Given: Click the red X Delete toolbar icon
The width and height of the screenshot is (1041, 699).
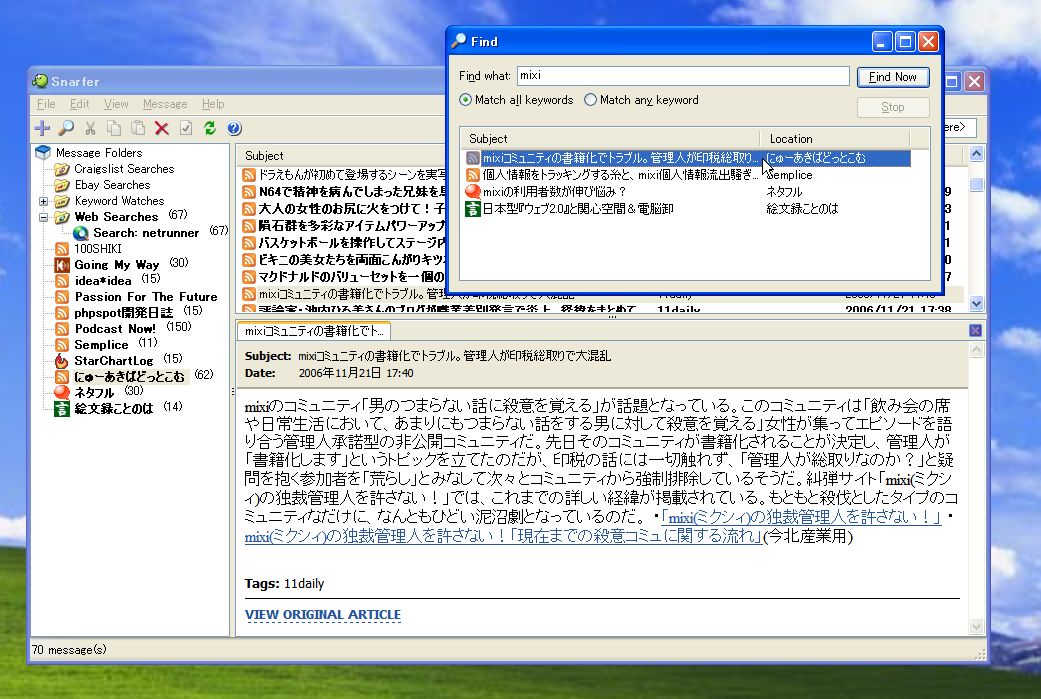Looking at the screenshot, I should click(162, 128).
